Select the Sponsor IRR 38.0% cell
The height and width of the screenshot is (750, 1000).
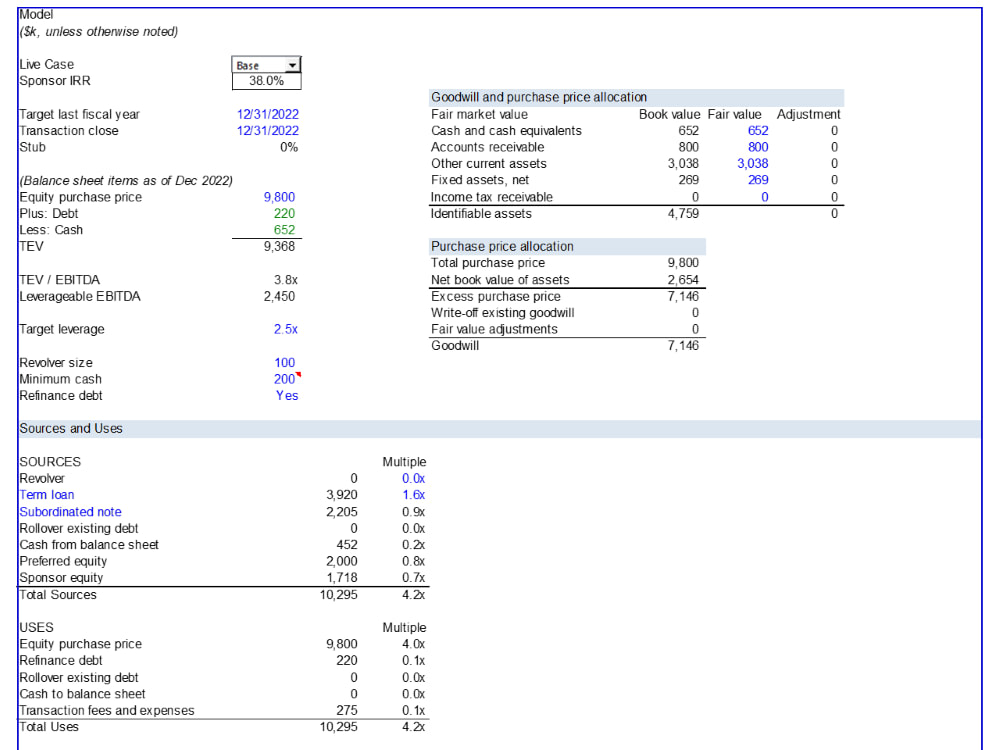click(267, 81)
